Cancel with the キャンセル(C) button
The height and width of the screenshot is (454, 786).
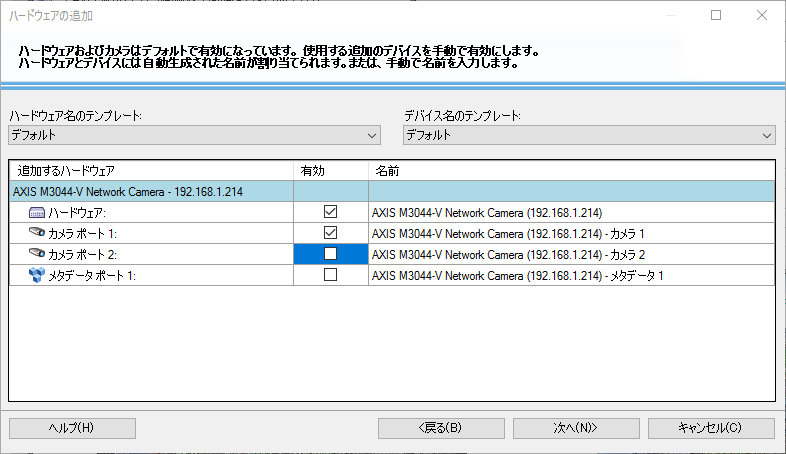711,428
